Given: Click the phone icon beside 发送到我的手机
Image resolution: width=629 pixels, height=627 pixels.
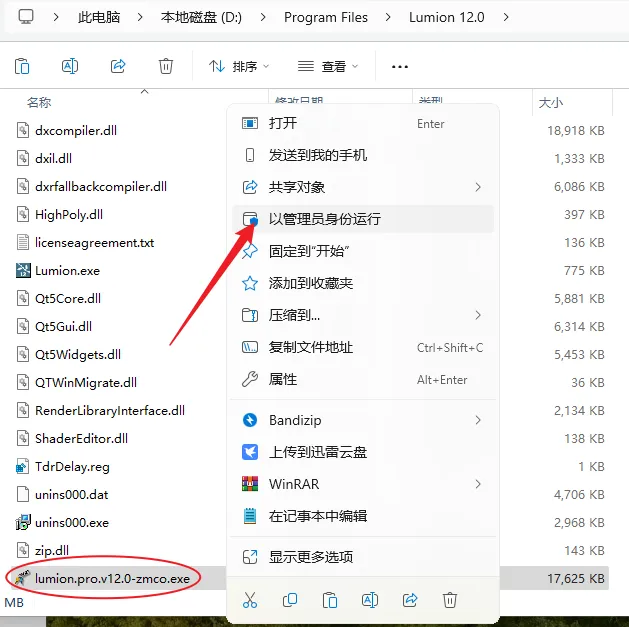Looking at the screenshot, I should pyautogui.click(x=250, y=155).
